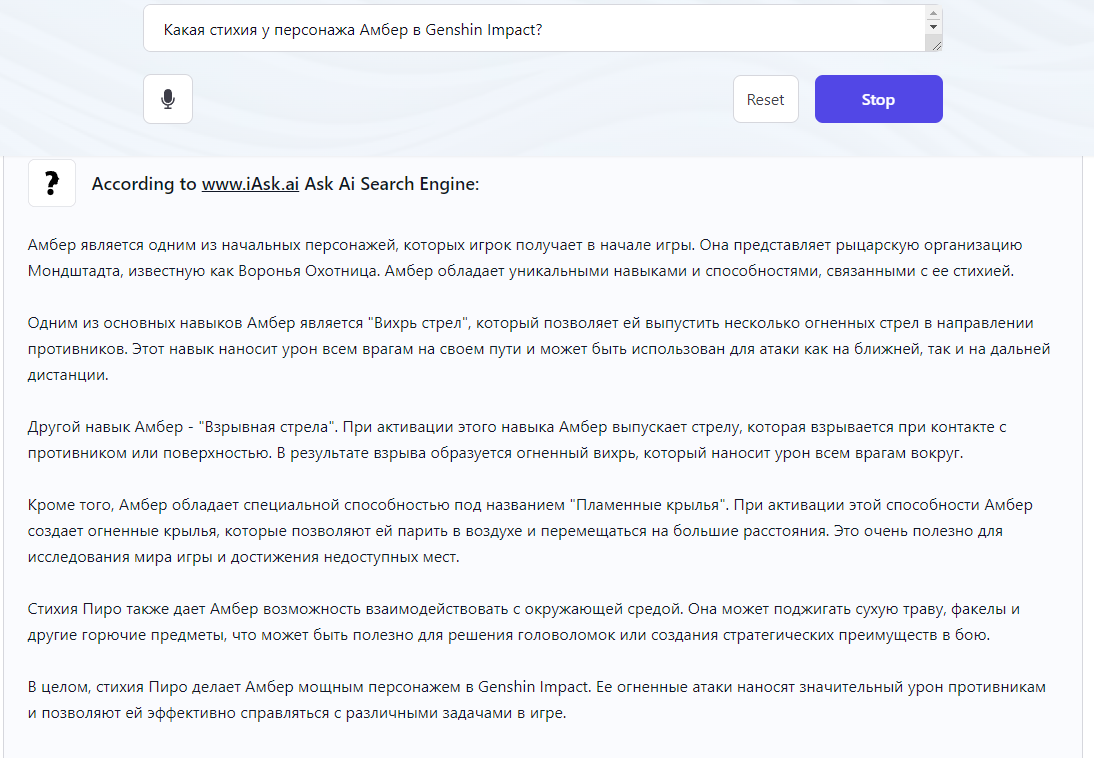Image resolution: width=1094 pixels, height=758 pixels.
Task: Open the www.iAsk.ai link
Action: pyautogui.click(x=250, y=184)
